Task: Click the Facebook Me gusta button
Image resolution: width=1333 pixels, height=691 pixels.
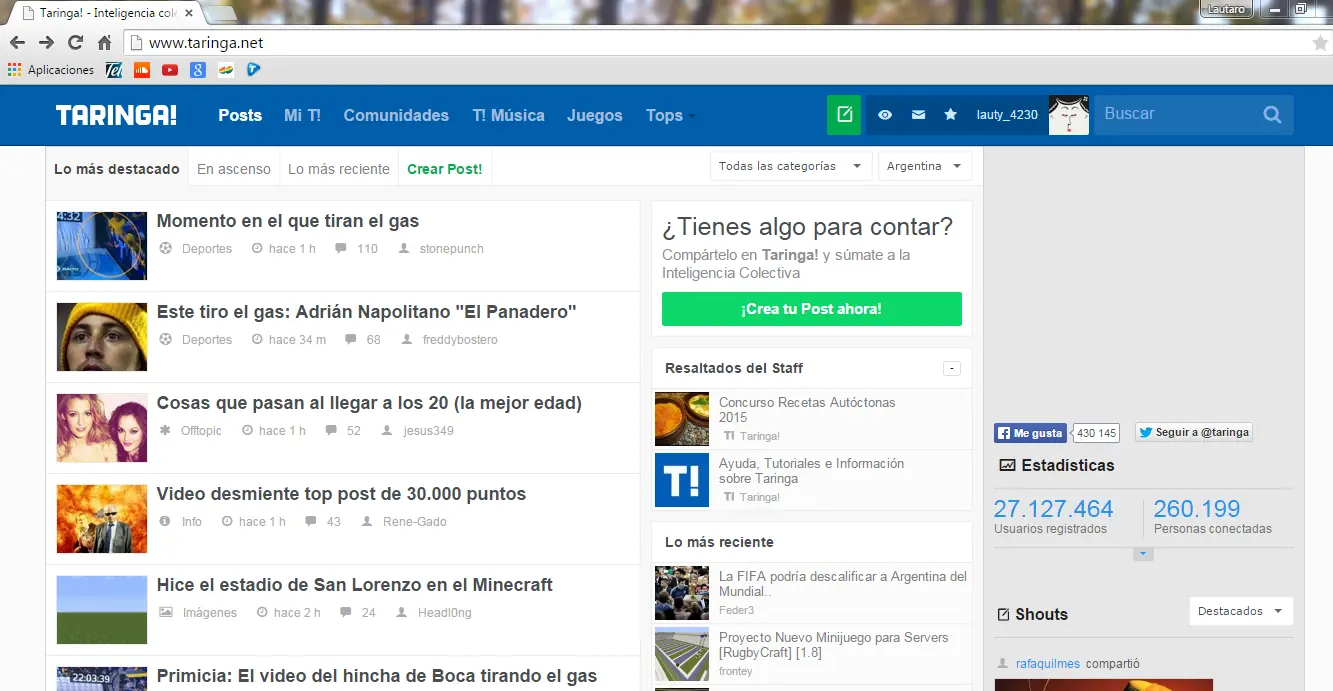Action: (x=1030, y=433)
